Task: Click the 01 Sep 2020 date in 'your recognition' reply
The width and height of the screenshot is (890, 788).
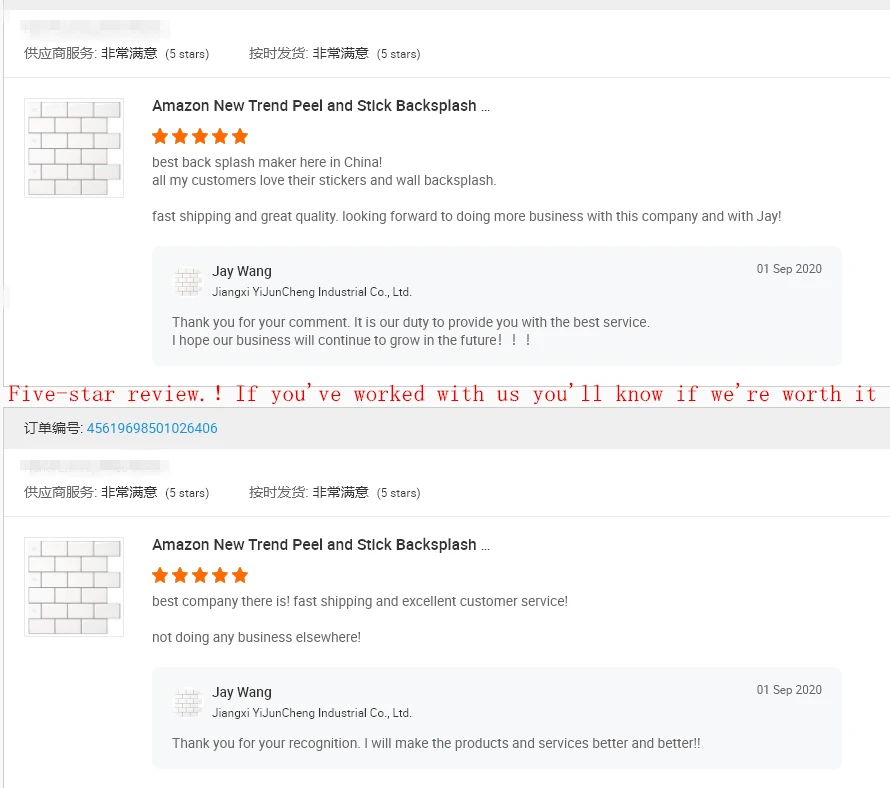Action: click(x=789, y=690)
